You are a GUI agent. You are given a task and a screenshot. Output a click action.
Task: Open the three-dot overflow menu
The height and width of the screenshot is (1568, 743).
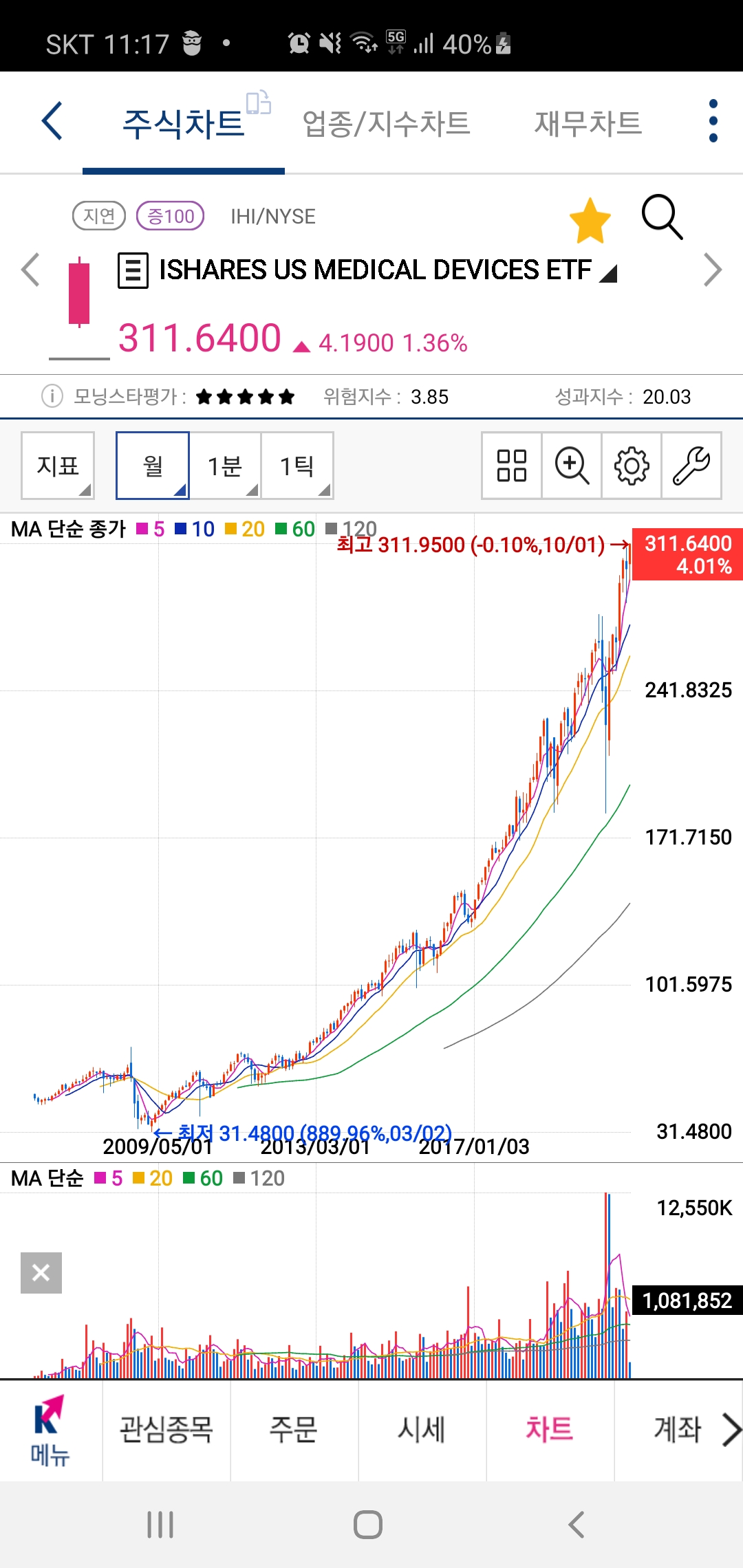713,121
